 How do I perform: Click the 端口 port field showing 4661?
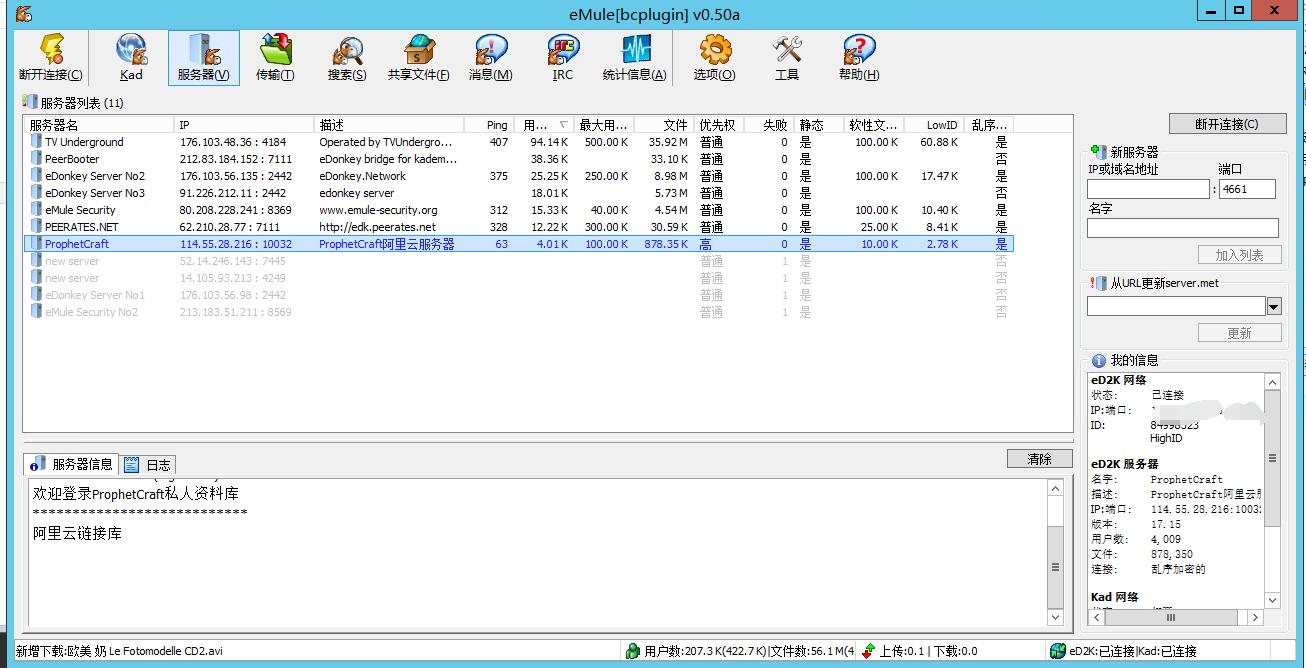[1247, 188]
